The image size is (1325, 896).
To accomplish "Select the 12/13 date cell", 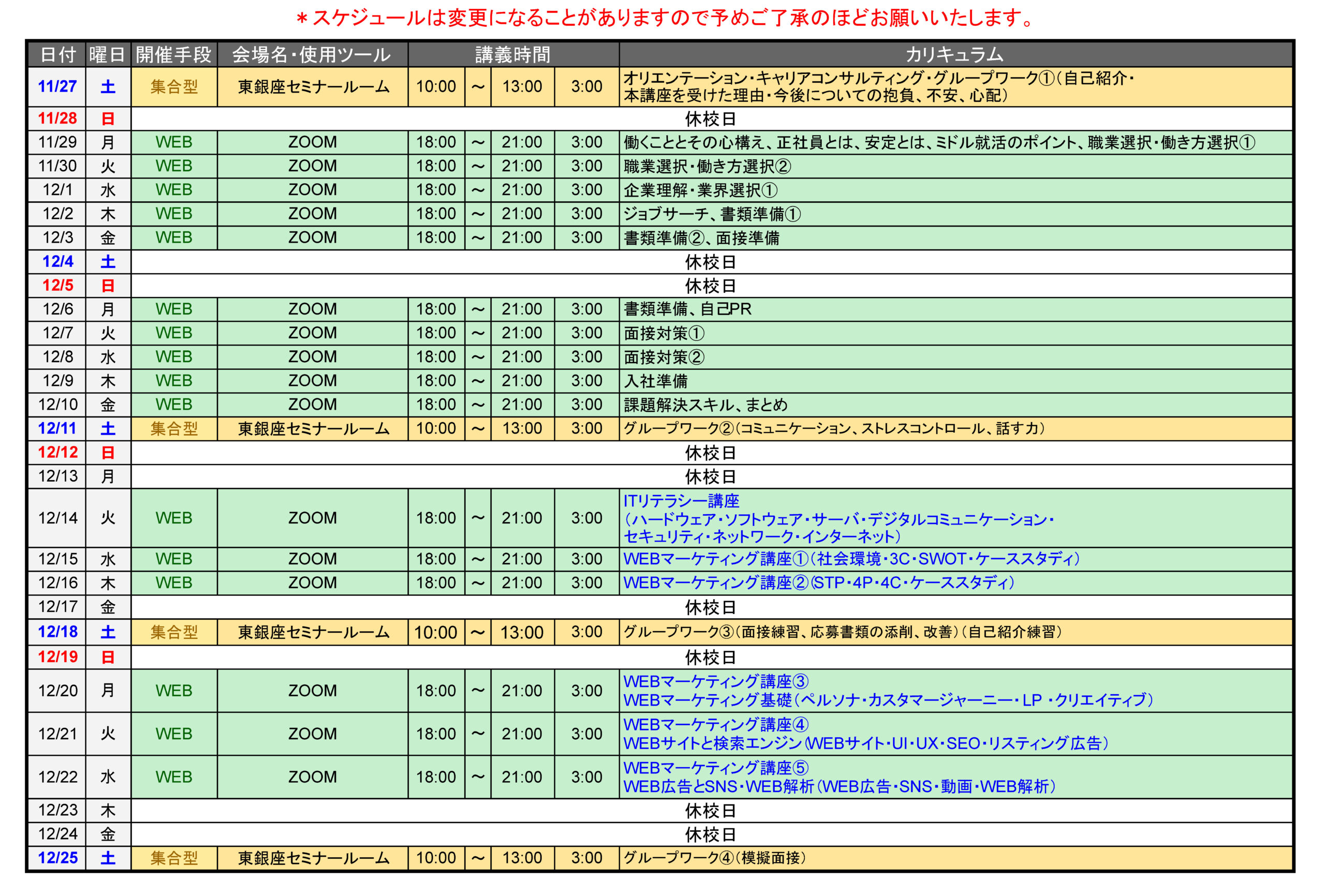I will click(57, 476).
